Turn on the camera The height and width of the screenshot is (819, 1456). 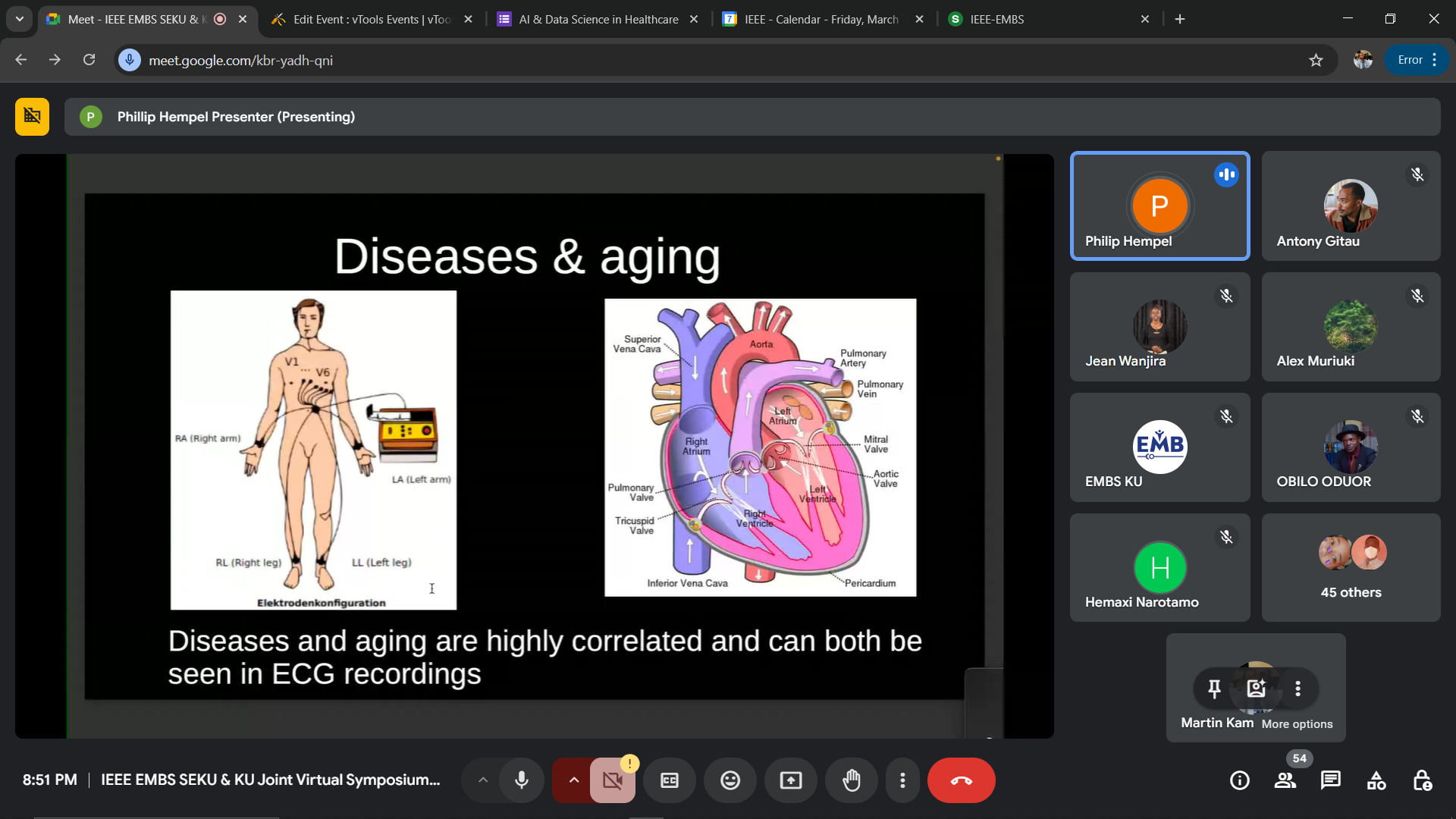(613, 780)
